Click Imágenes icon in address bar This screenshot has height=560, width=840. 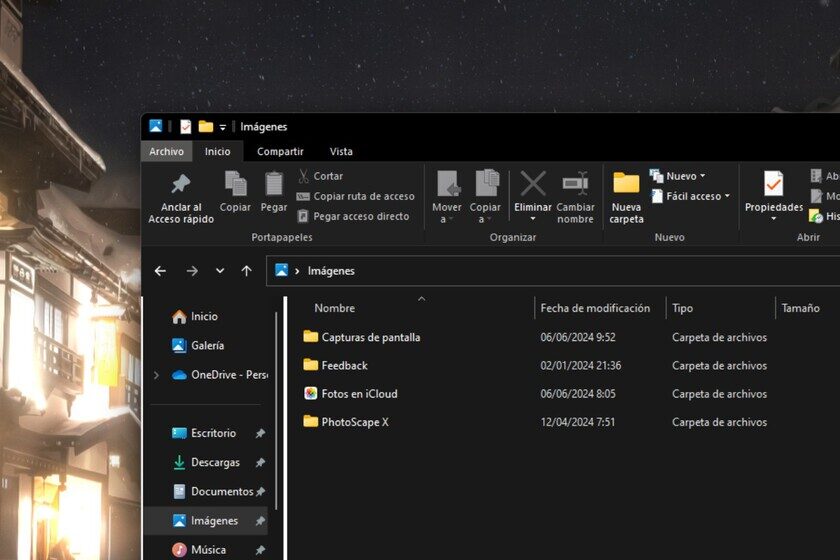coord(281,270)
